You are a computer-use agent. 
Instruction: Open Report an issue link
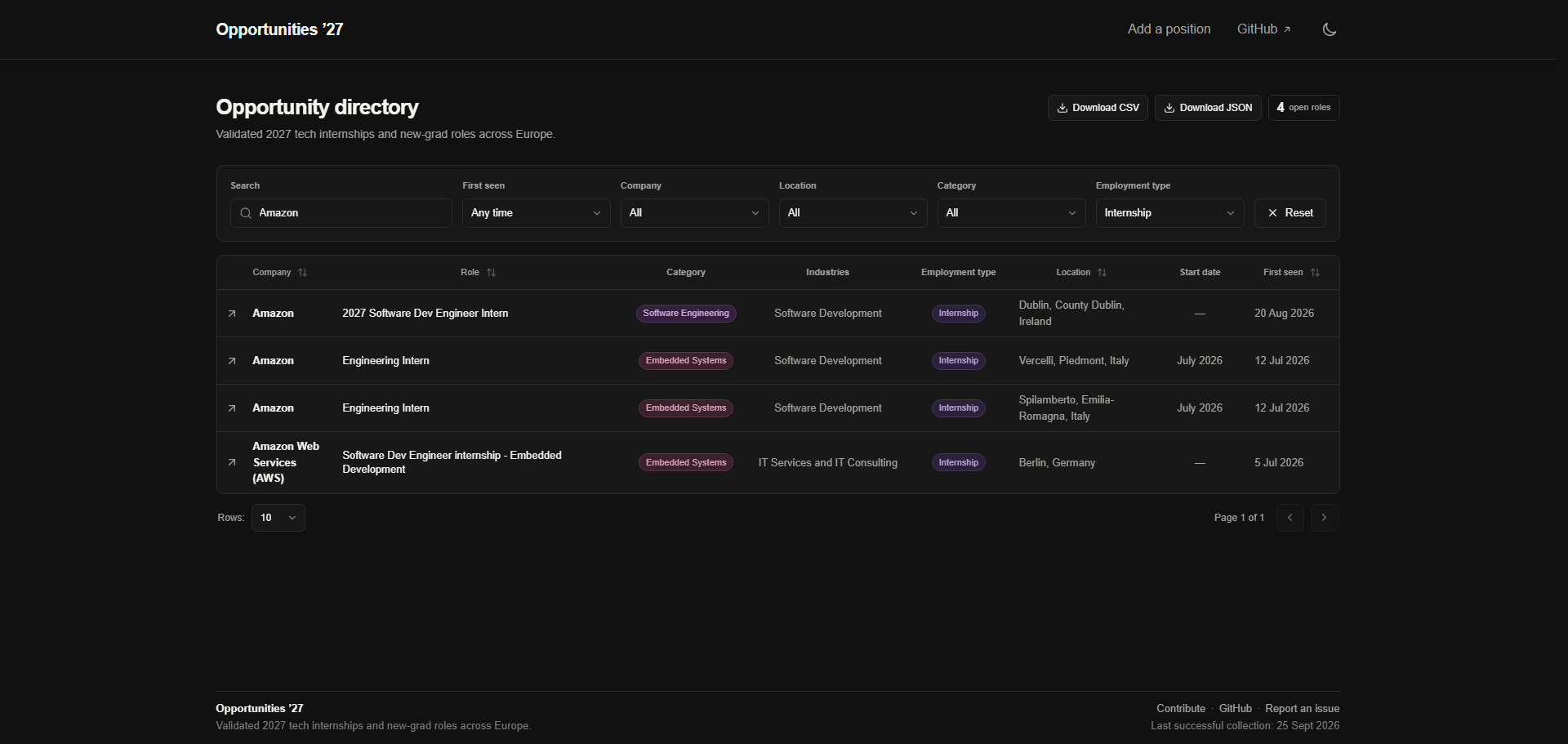1303,709
